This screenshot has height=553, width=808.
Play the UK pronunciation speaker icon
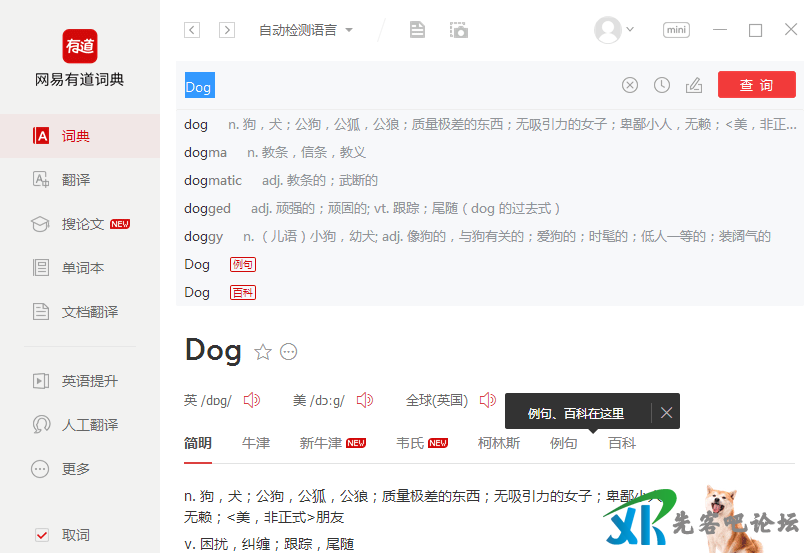pos(251,400)
